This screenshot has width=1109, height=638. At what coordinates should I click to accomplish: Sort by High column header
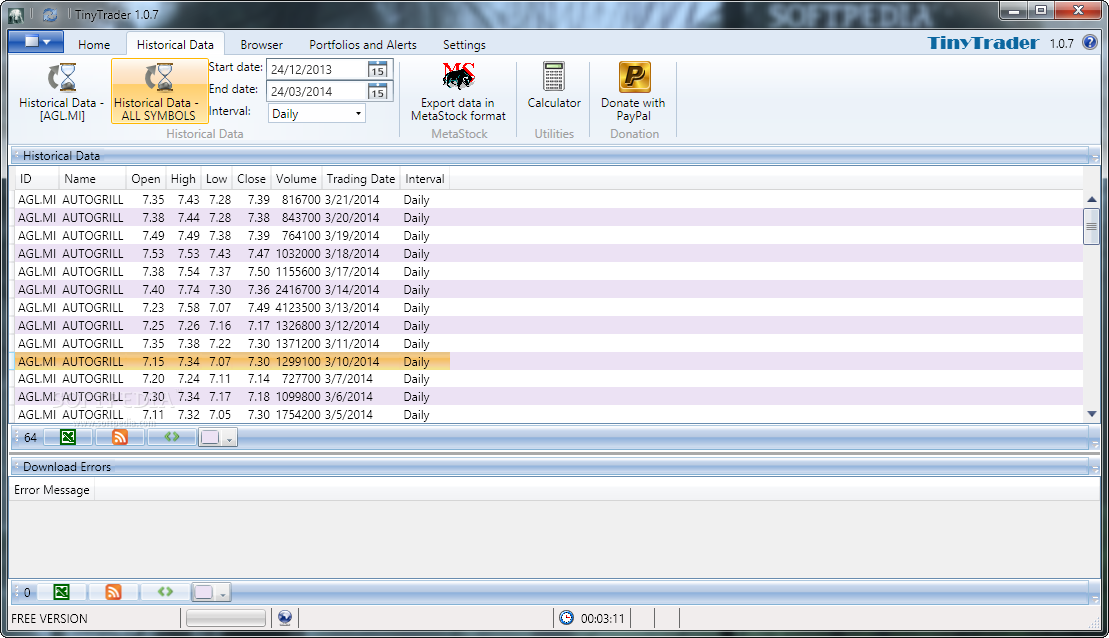coord(183,178)
